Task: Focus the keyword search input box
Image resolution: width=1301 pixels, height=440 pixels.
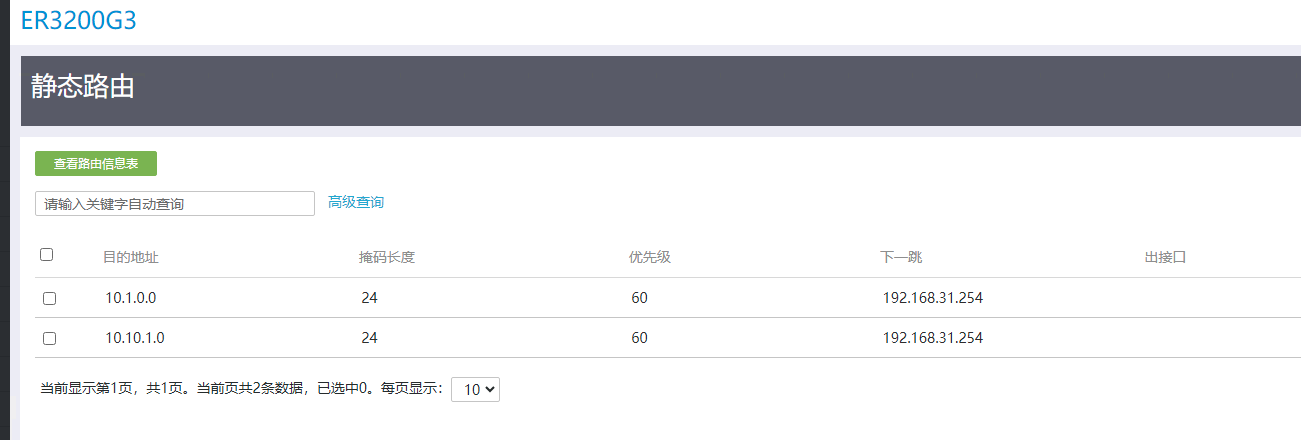Action: tap(175, 203)
